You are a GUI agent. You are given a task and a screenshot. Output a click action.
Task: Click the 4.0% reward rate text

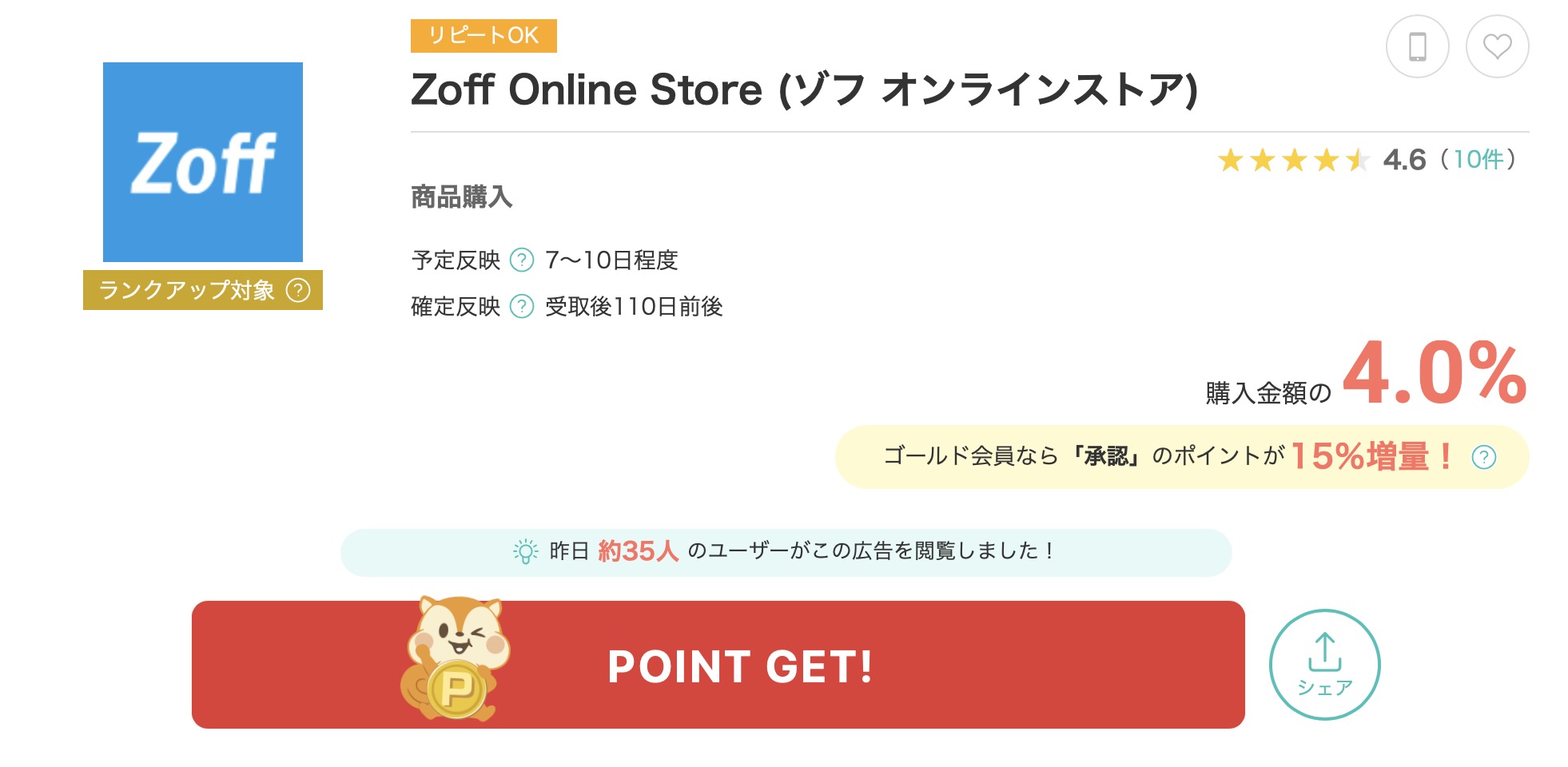[x=1435, y=374]
